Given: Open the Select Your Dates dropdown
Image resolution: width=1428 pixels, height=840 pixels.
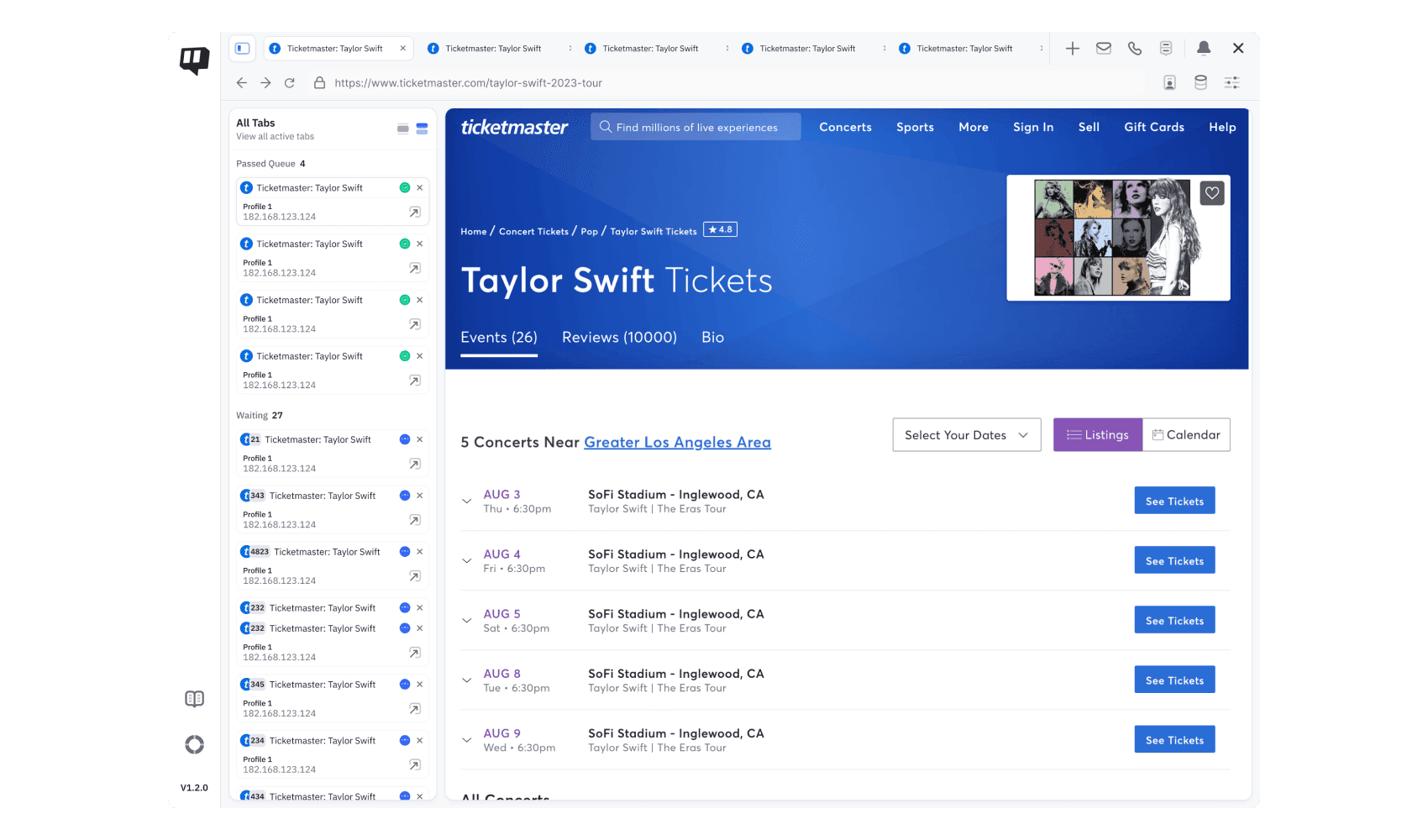Looking at the screenshot, I should (967, 435).
